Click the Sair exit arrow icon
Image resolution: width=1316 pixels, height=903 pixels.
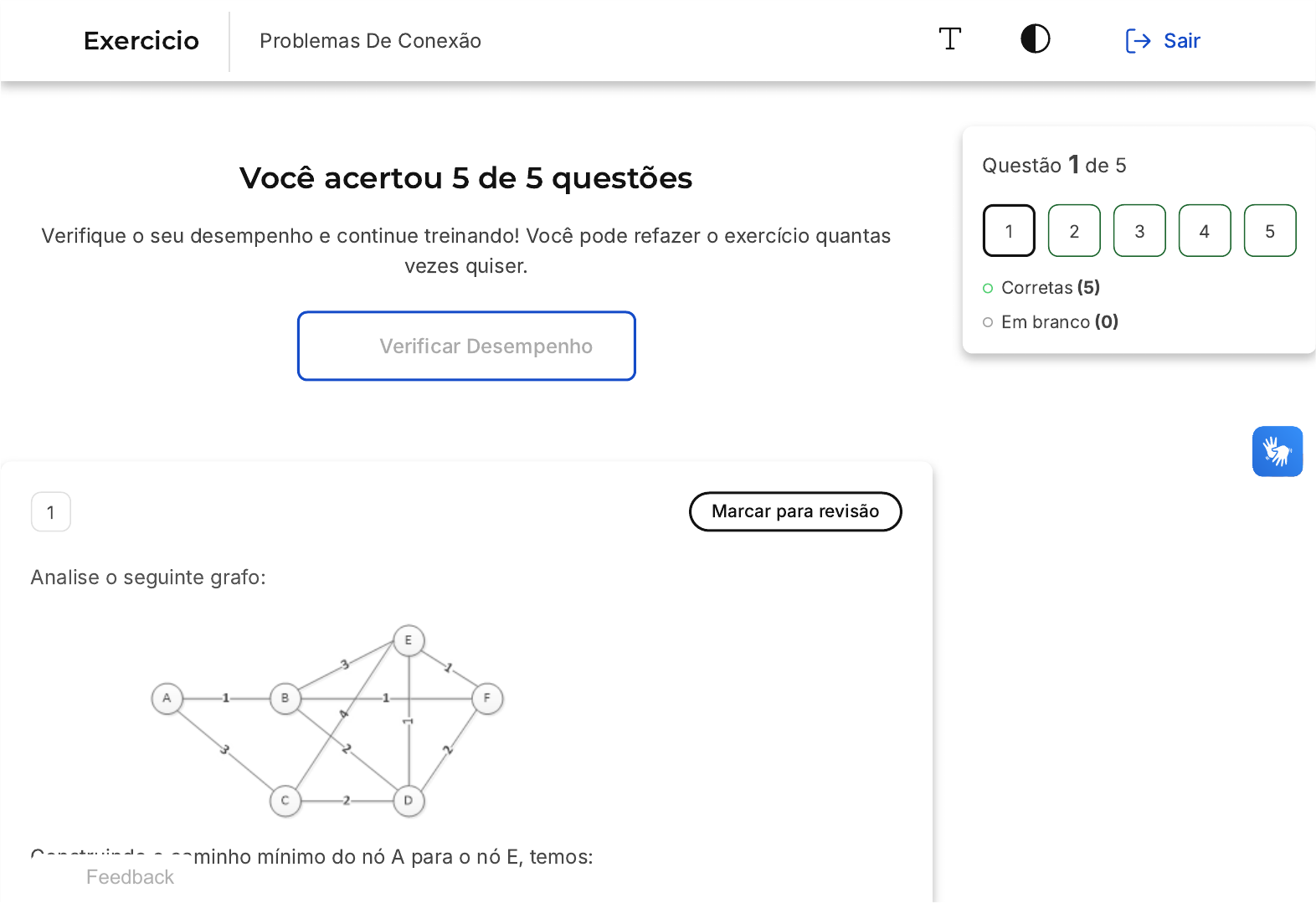click(1138, 41)
